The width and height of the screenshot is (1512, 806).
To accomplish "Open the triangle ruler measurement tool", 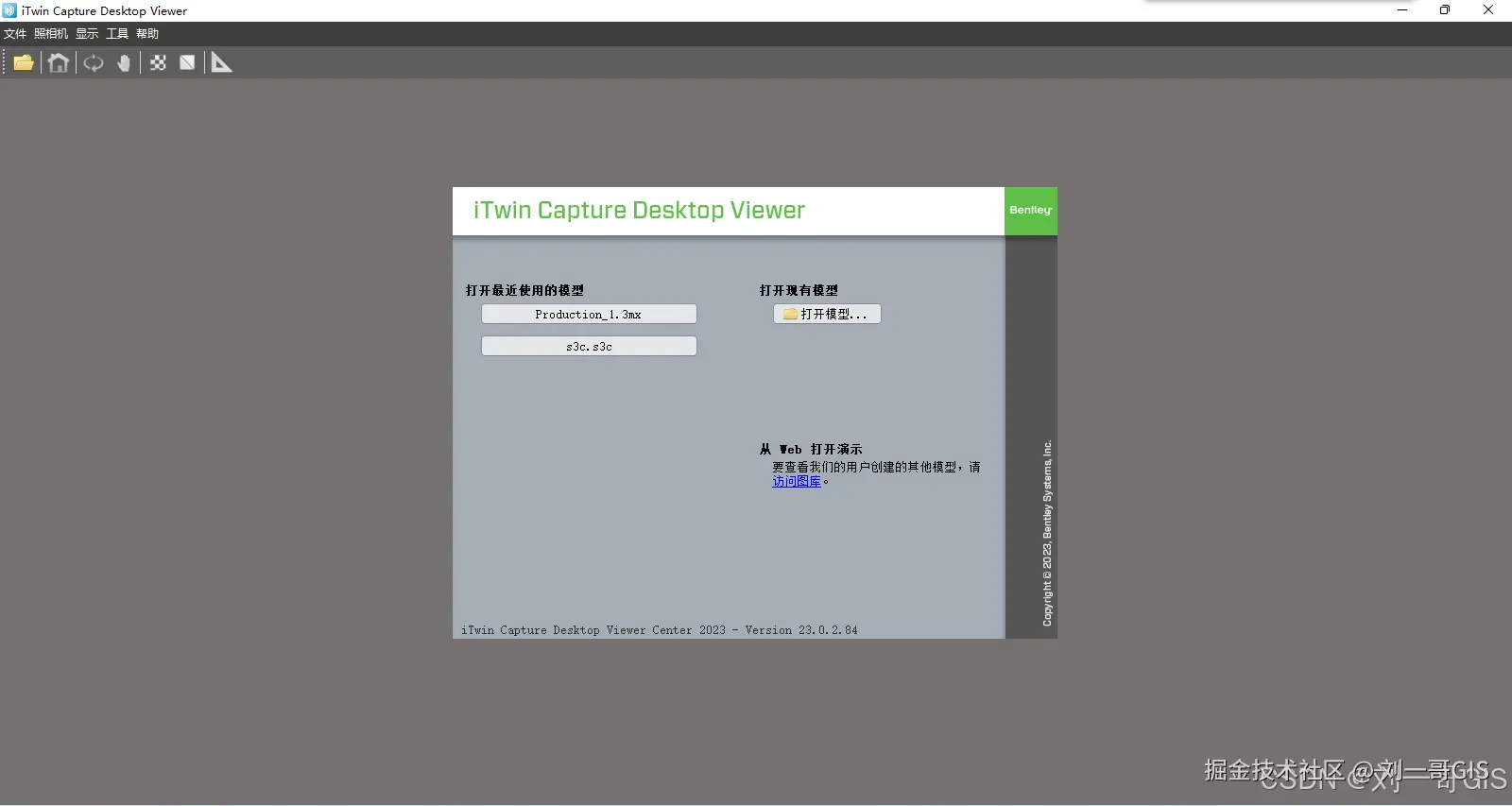I will 221,63.
